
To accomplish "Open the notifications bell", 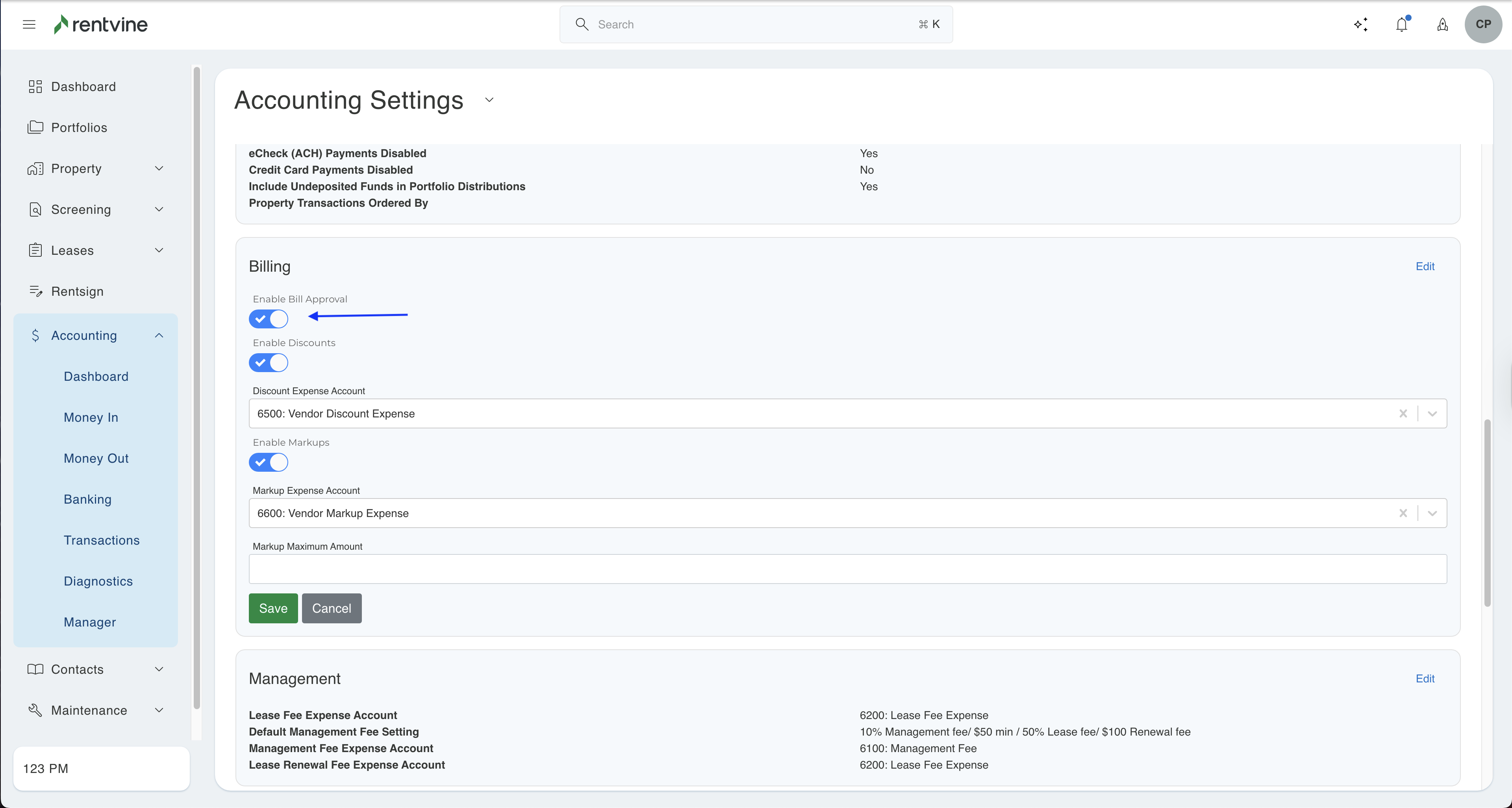I will pyautogui.click(x=1402, y=24).
